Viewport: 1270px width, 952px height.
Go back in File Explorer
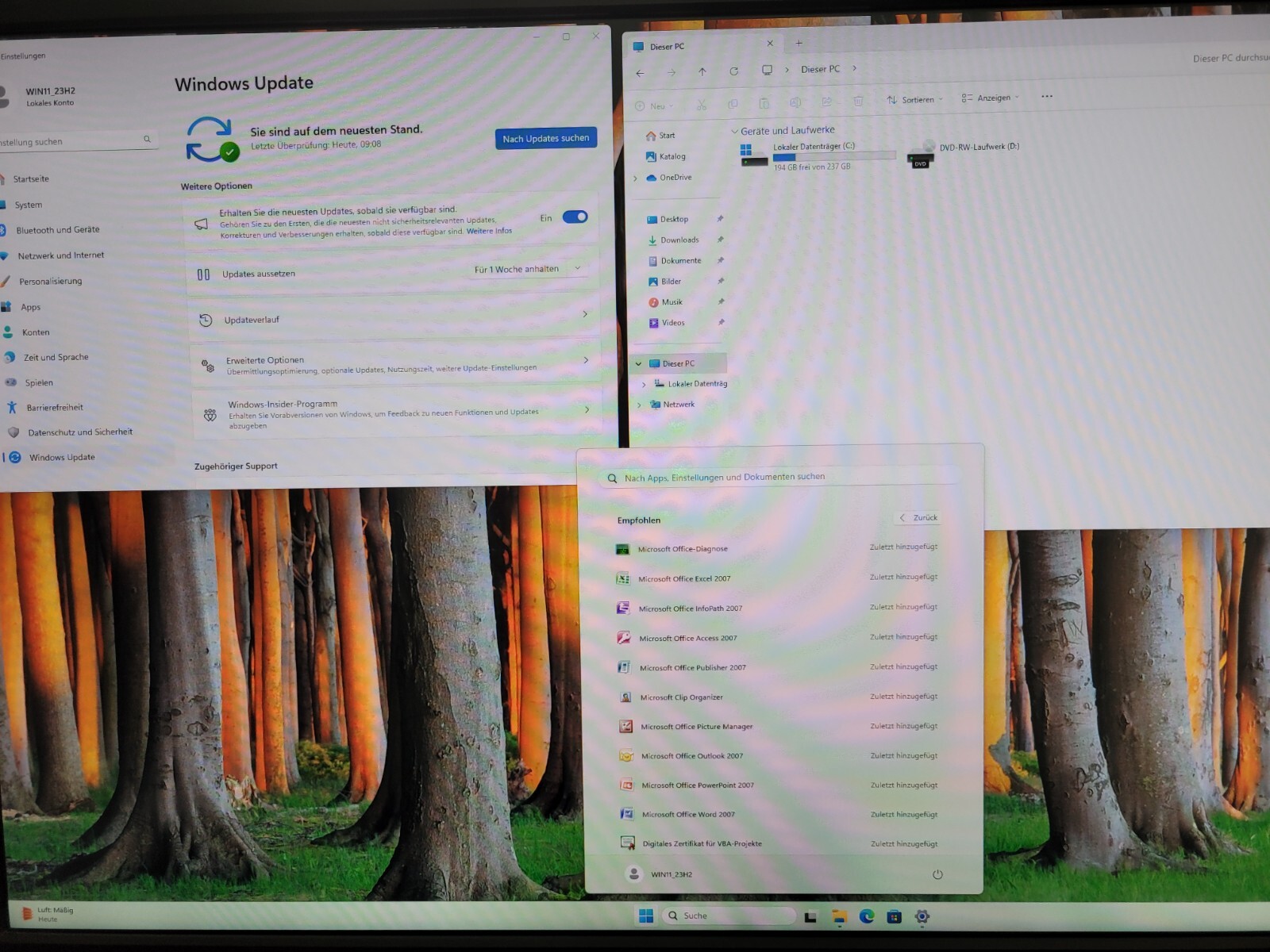[641, 73]
